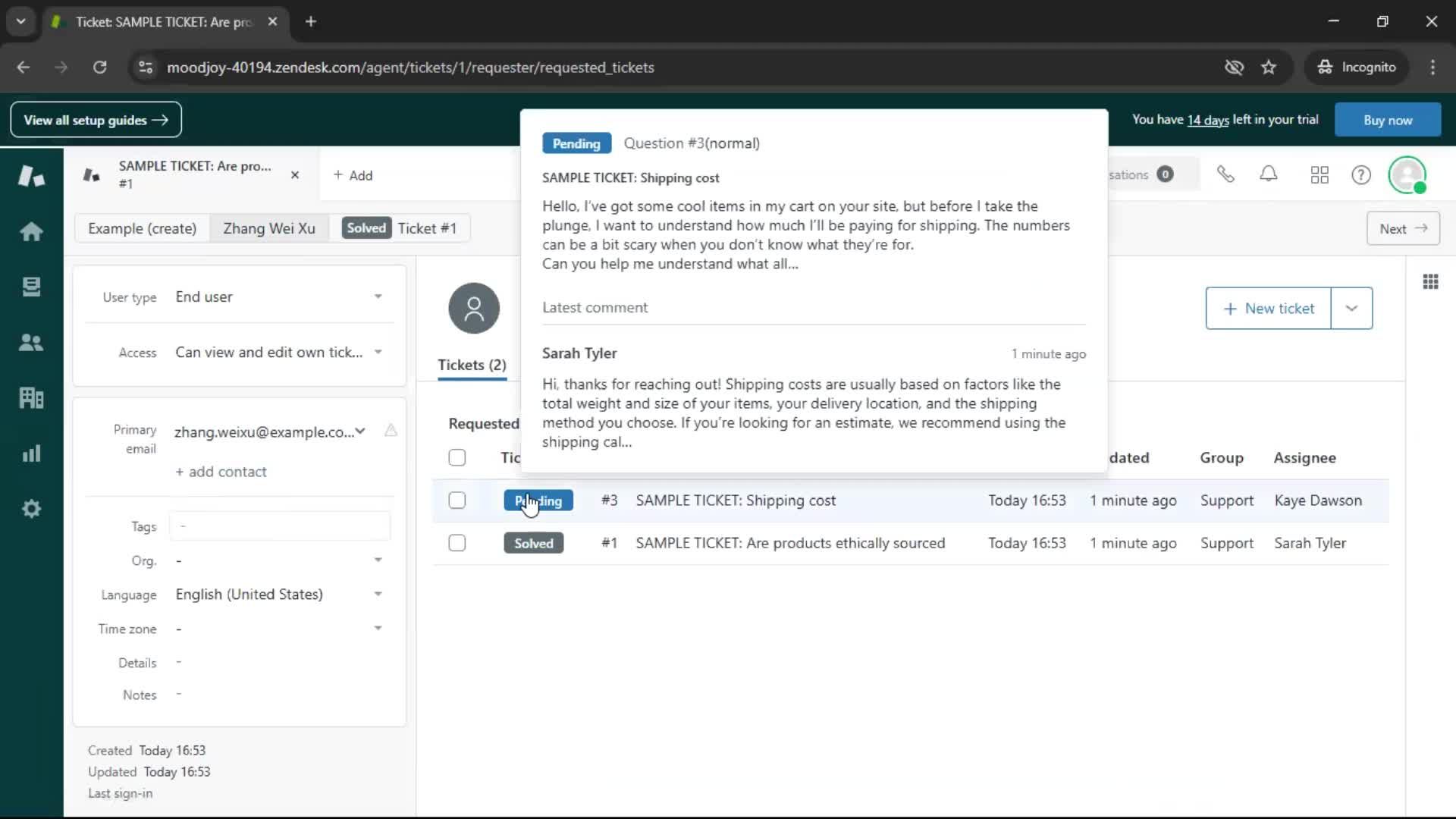Click the Pending badge on ticket #3 row

538,500
